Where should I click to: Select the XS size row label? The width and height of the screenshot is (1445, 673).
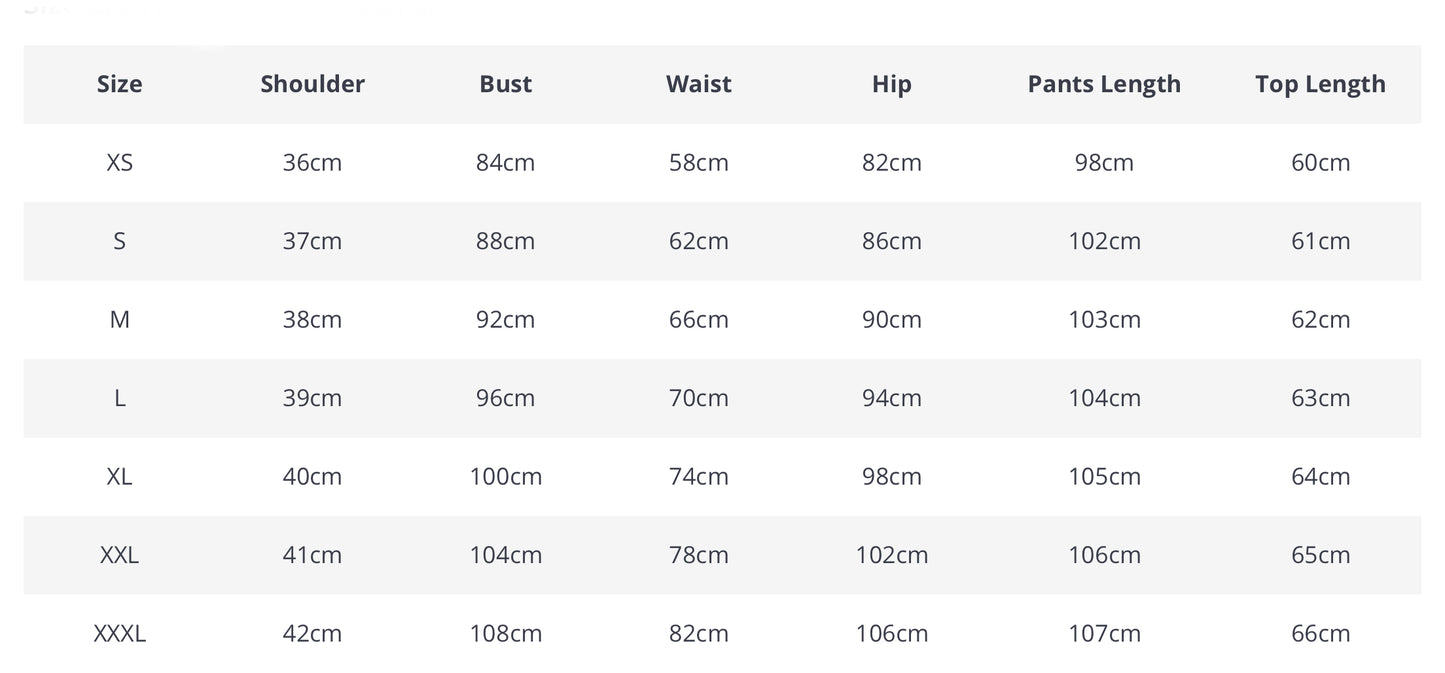119,162
